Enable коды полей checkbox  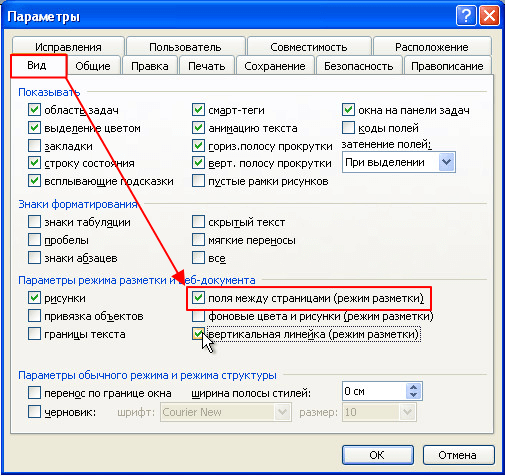348,128
